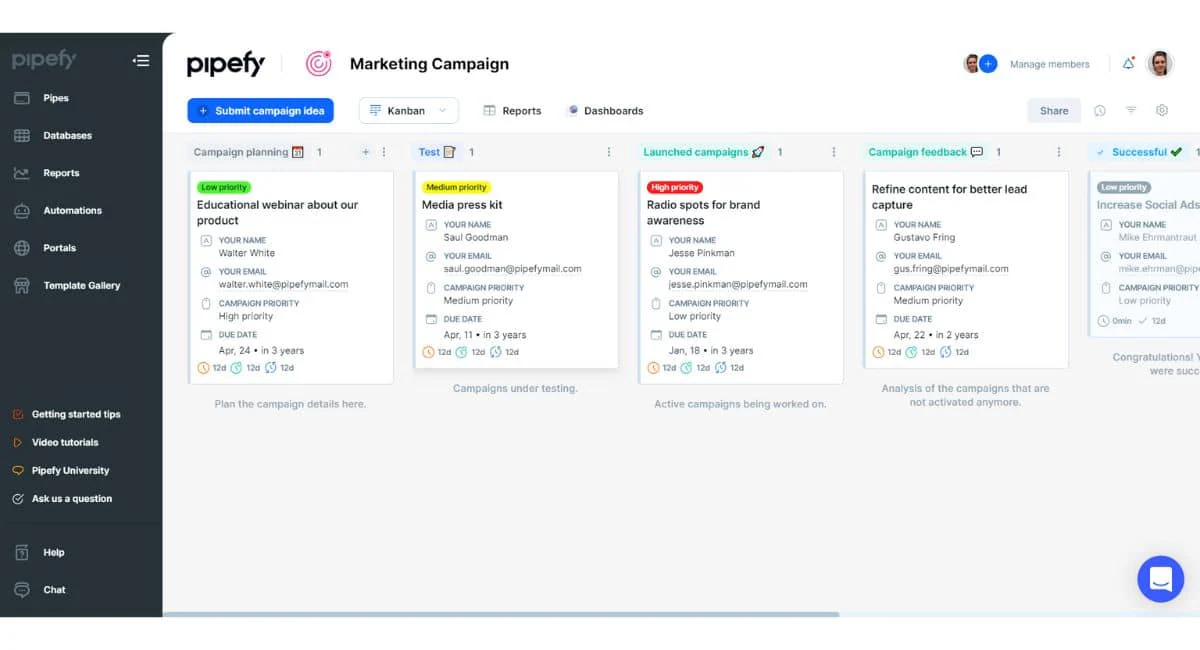Click the horizontal scrollbar at the bottom
1200x650 pixels.
pyautogui.click(x=502, y=614)
